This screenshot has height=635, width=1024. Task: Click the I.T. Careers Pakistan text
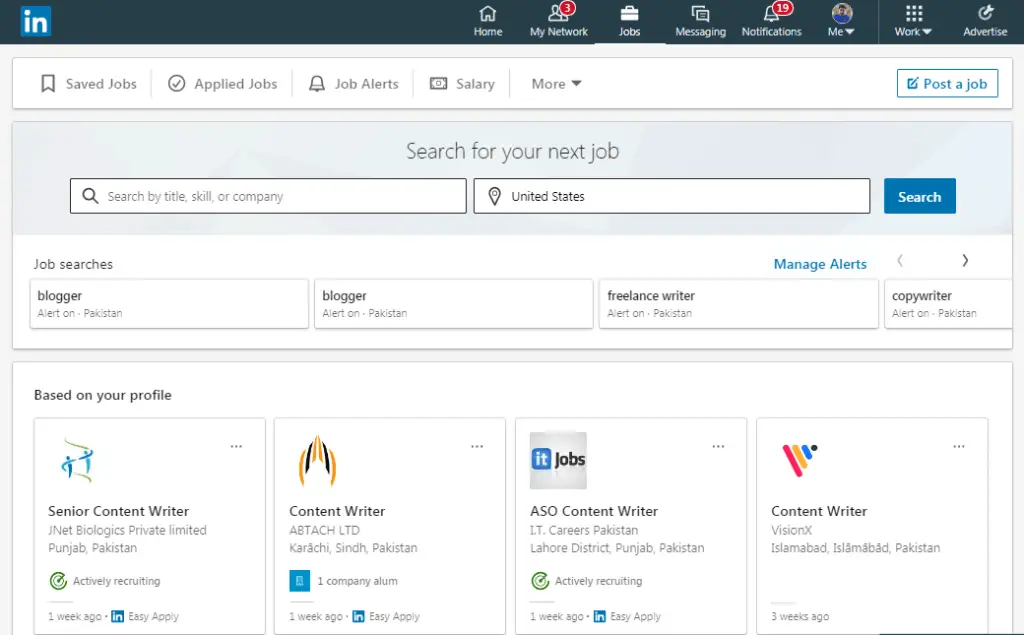tap(584, 530)
